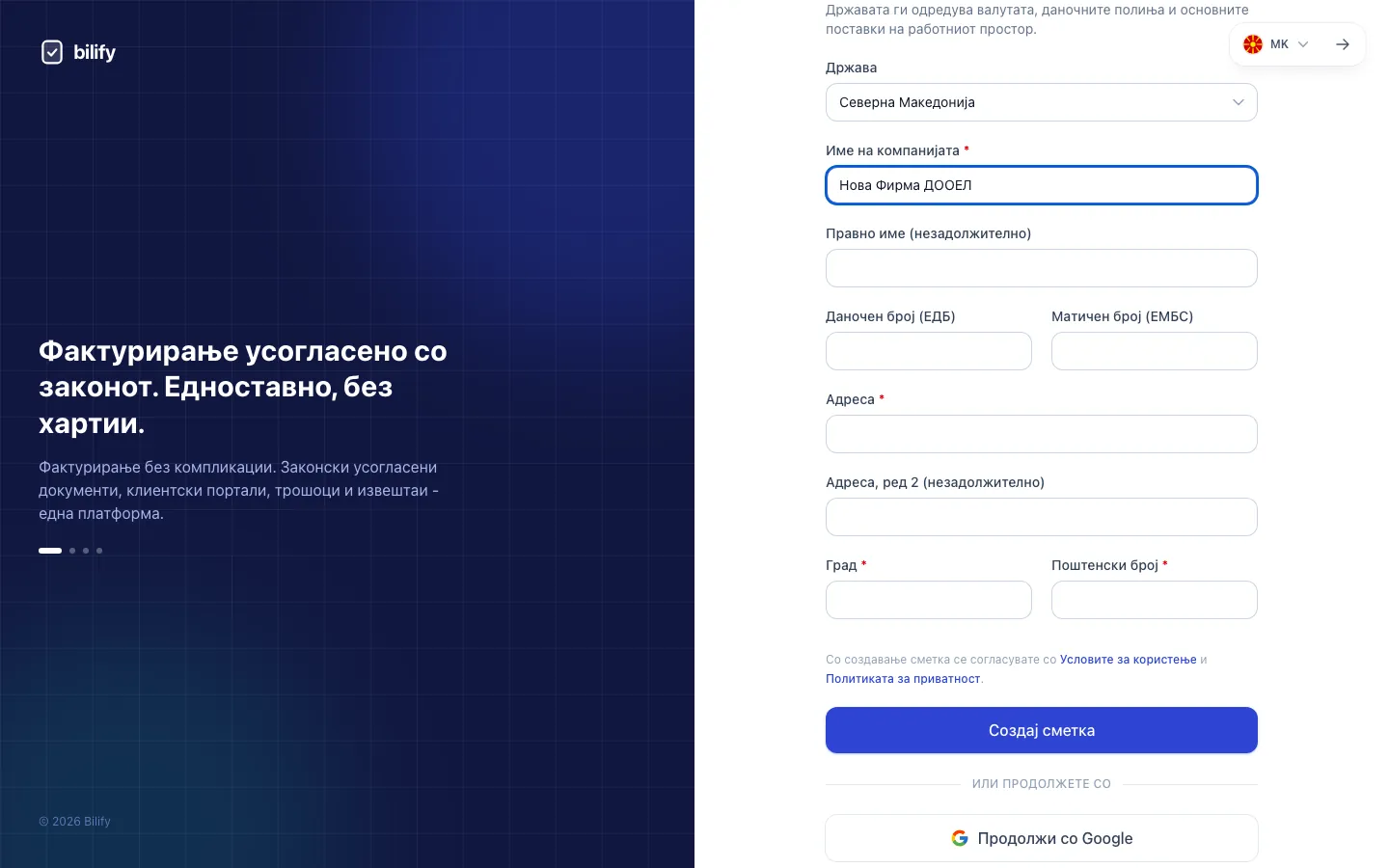
Task: Click the Правно име input field
Action: [1042, 268]
